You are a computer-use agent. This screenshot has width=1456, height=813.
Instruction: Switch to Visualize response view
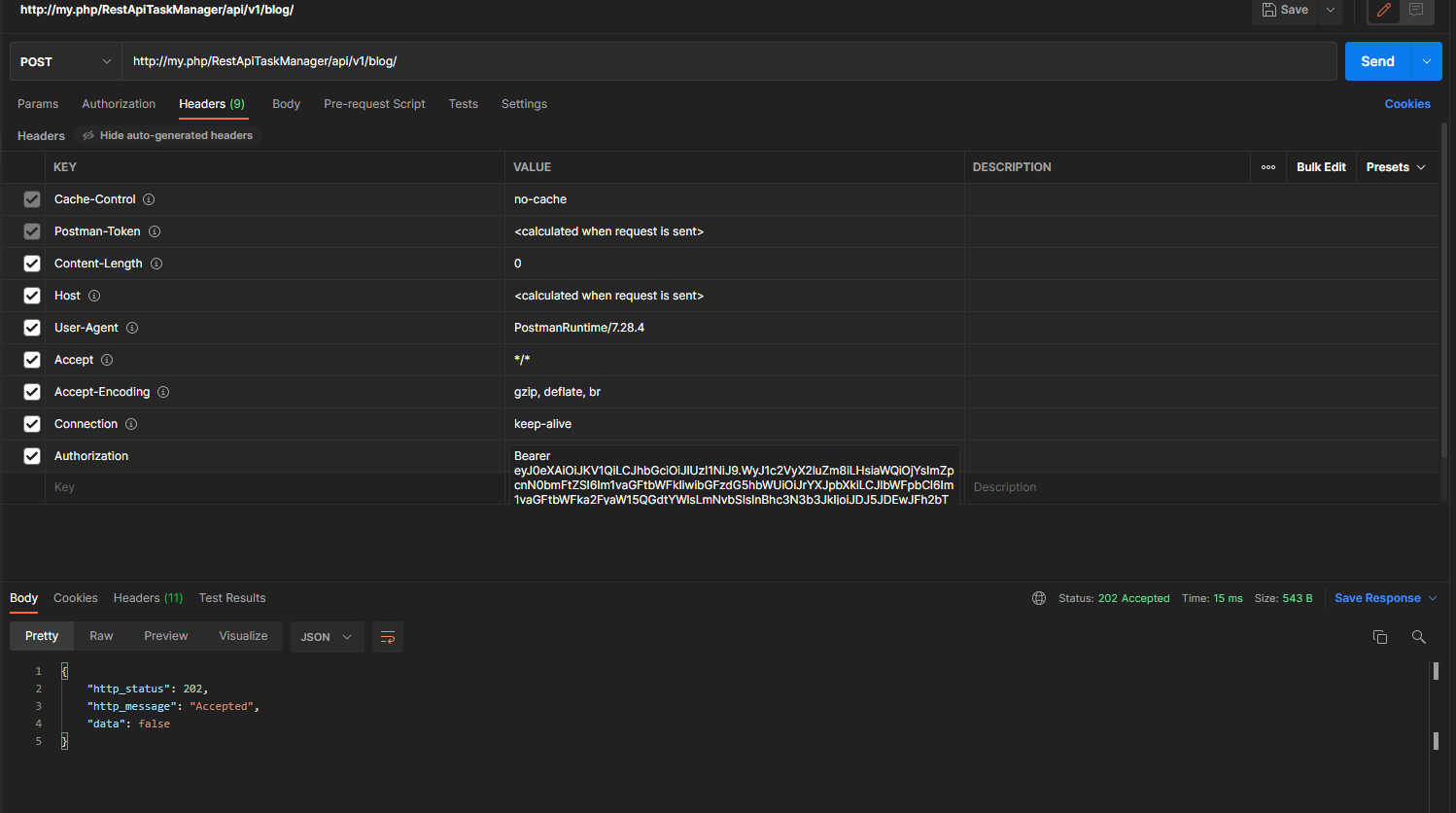click(x=243, y=636)
